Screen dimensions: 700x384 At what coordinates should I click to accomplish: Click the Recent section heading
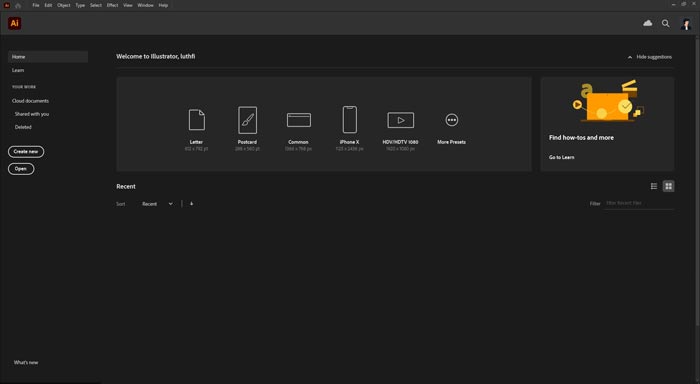126,186
